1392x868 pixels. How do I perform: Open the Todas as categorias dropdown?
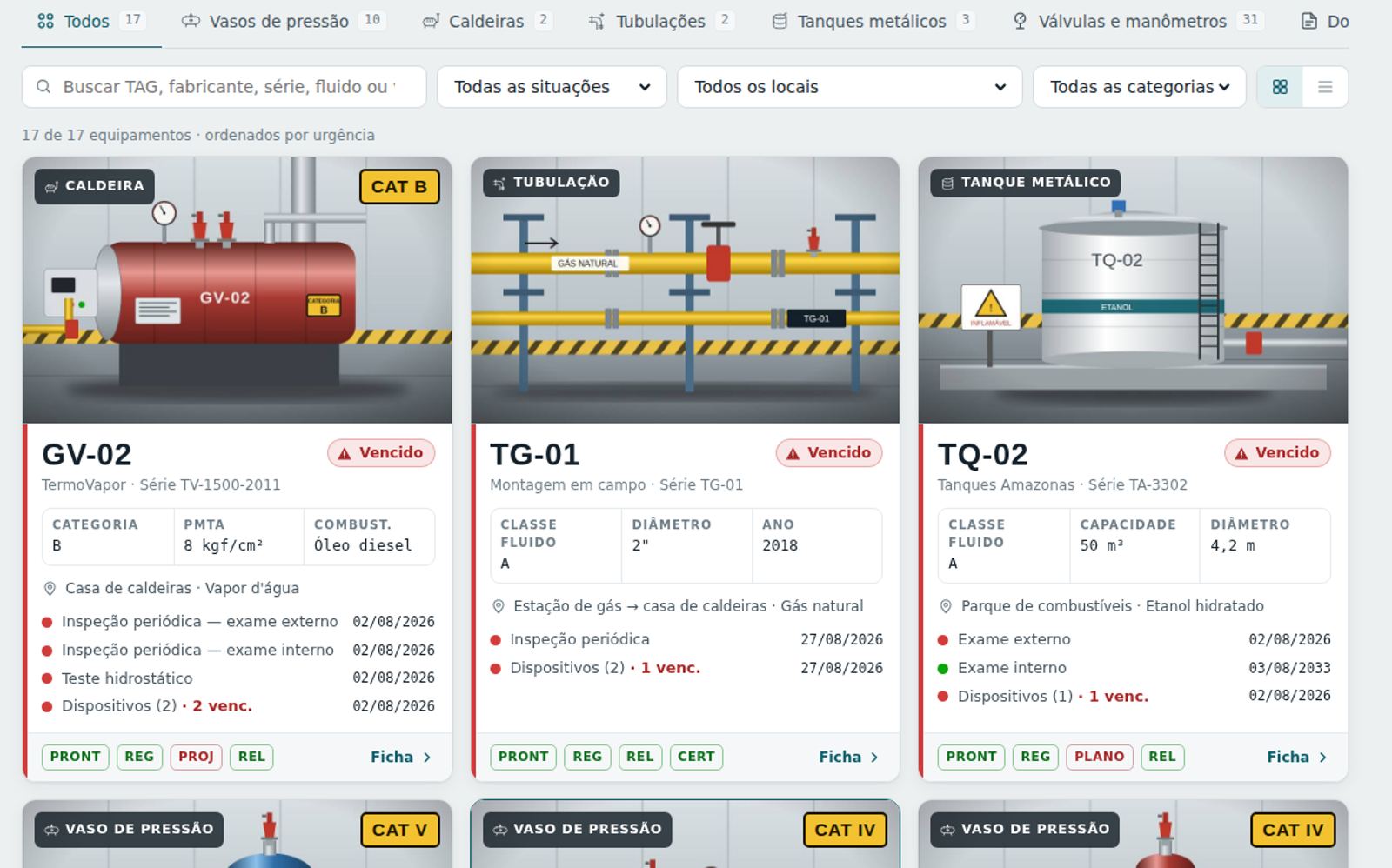click(1140, 87)
